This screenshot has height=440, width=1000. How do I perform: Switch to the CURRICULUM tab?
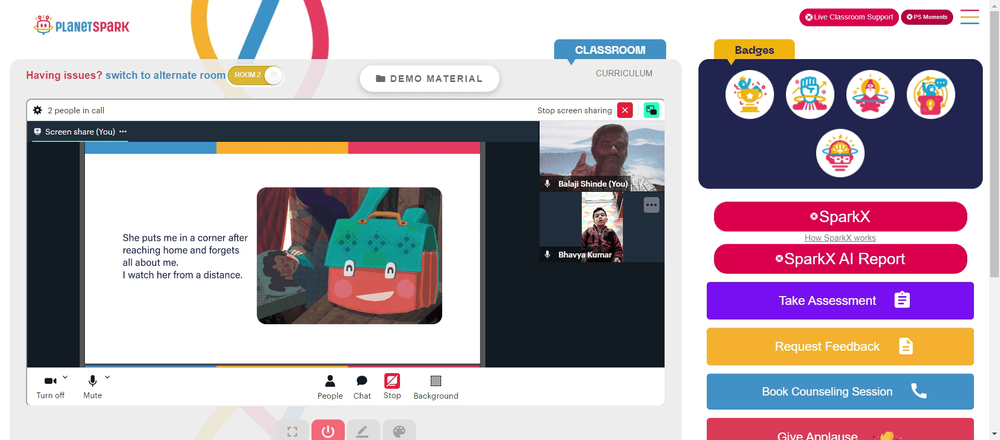point(624,73)
